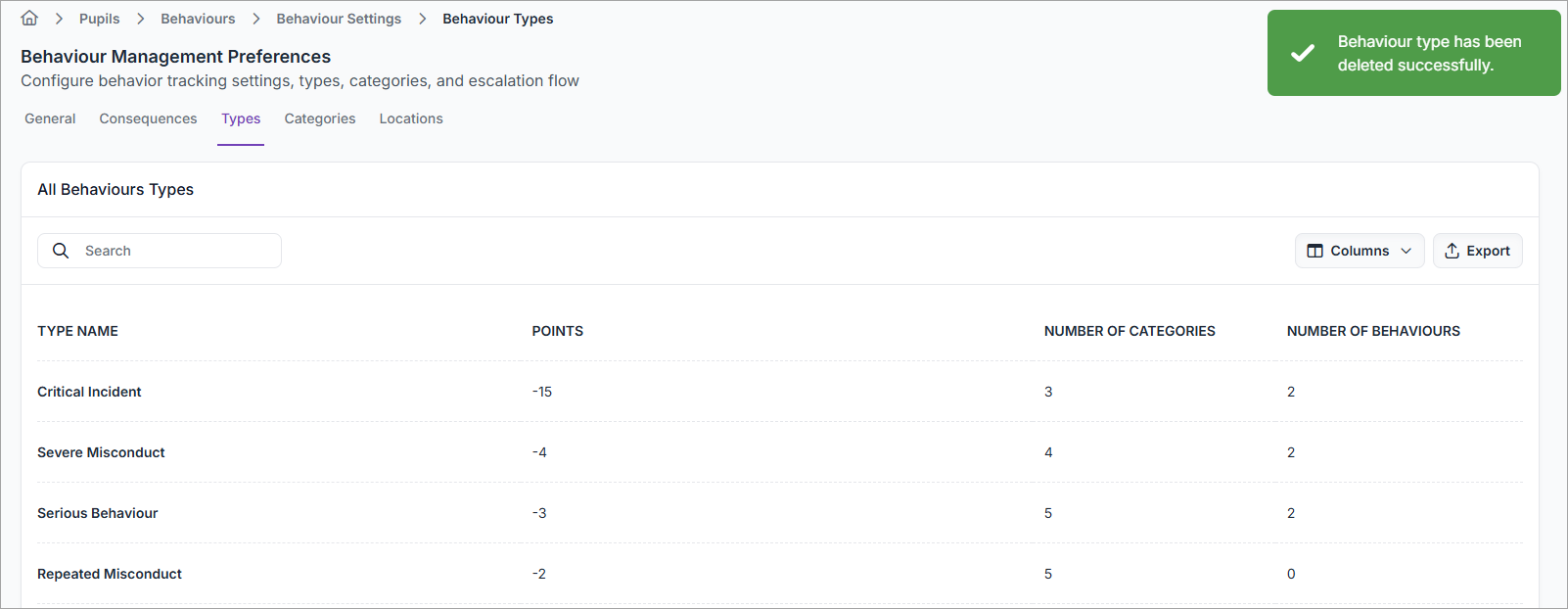Switch to the Consequences tab

click(148, 118)
